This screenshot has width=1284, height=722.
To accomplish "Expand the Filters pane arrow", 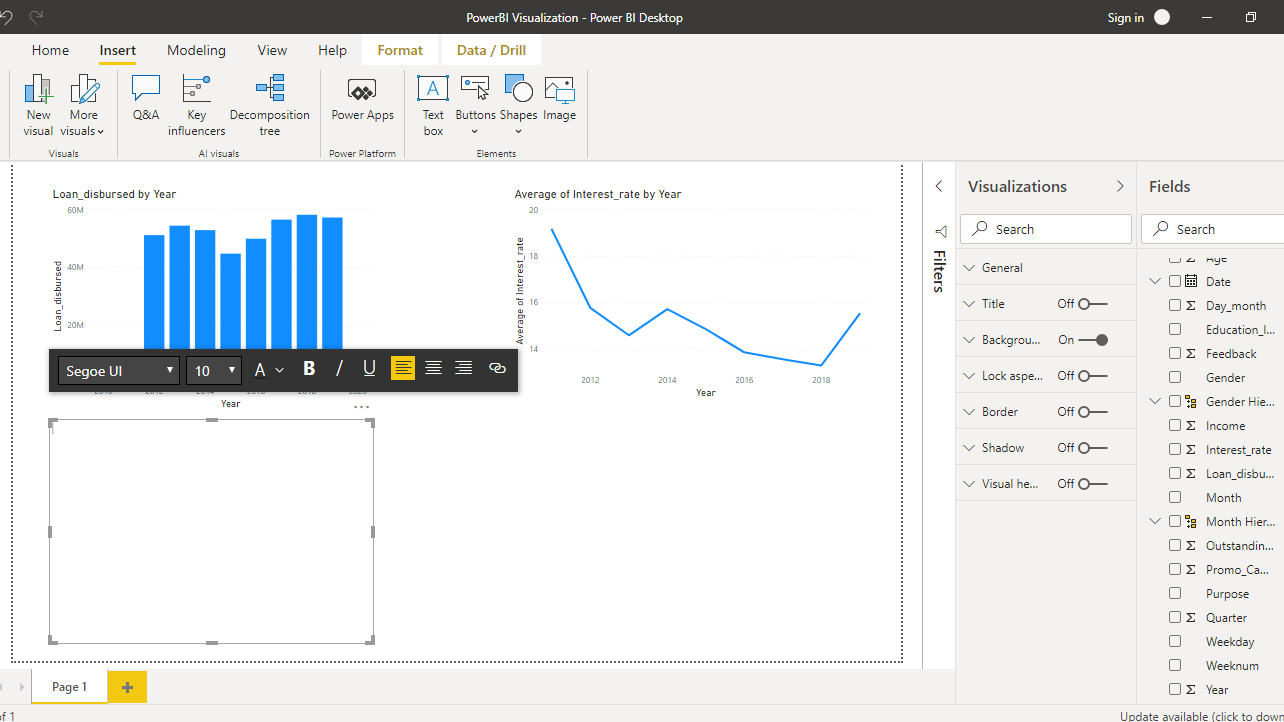I will [x=939, y=186].
